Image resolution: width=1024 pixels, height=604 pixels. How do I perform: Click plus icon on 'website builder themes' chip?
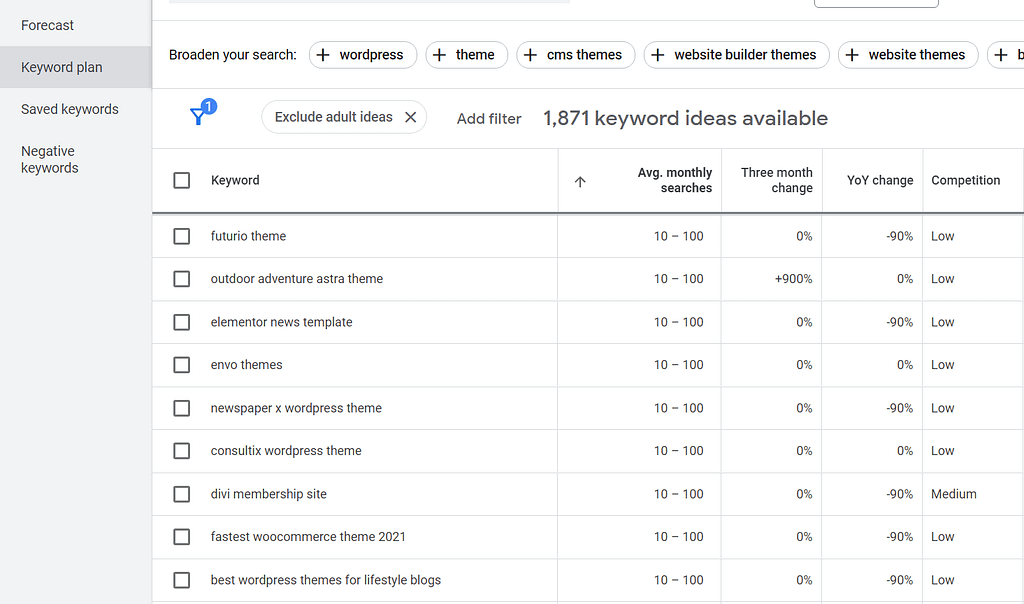click(658, 55)
